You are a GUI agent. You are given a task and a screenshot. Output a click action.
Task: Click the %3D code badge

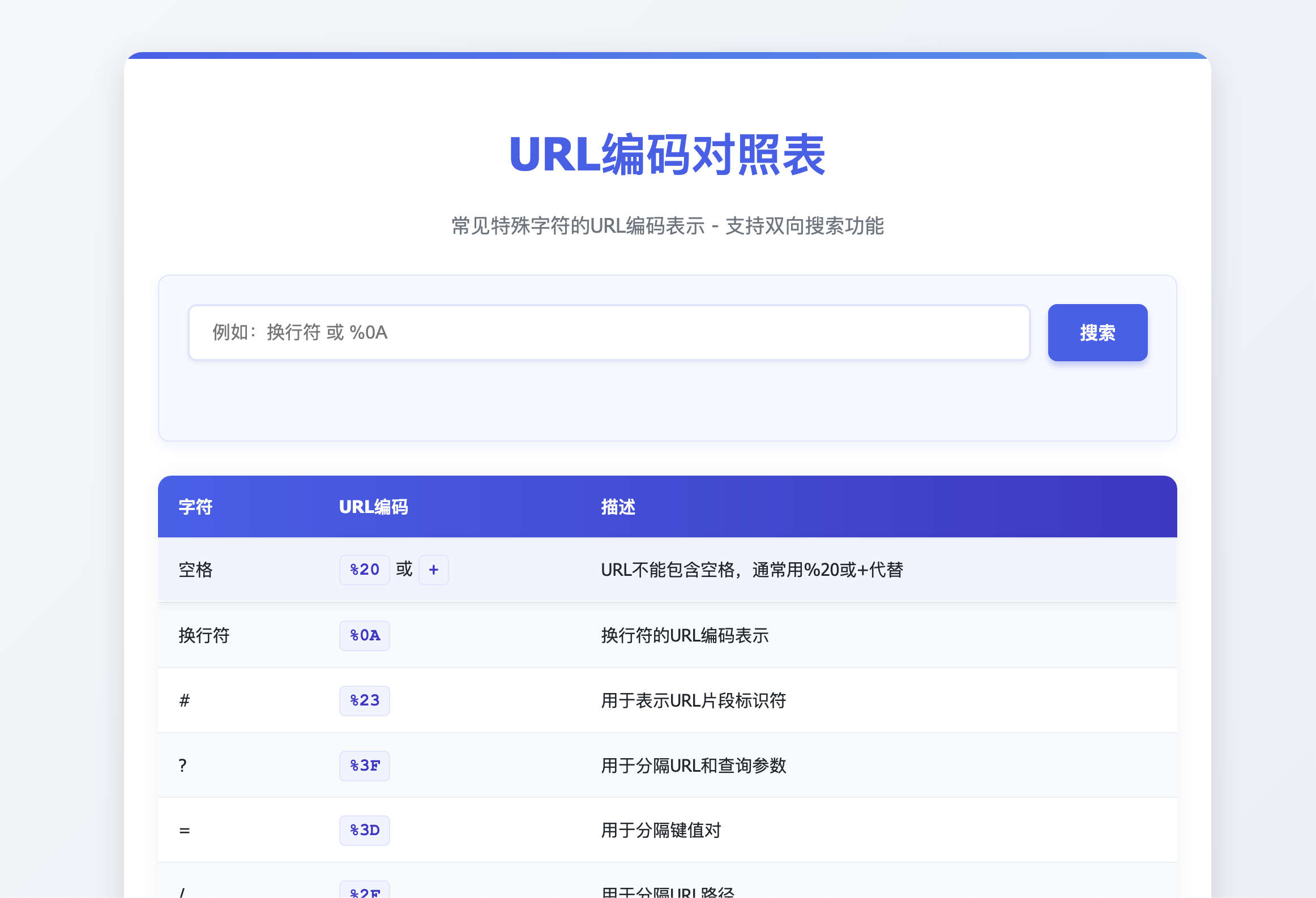[x=364, y=830]
